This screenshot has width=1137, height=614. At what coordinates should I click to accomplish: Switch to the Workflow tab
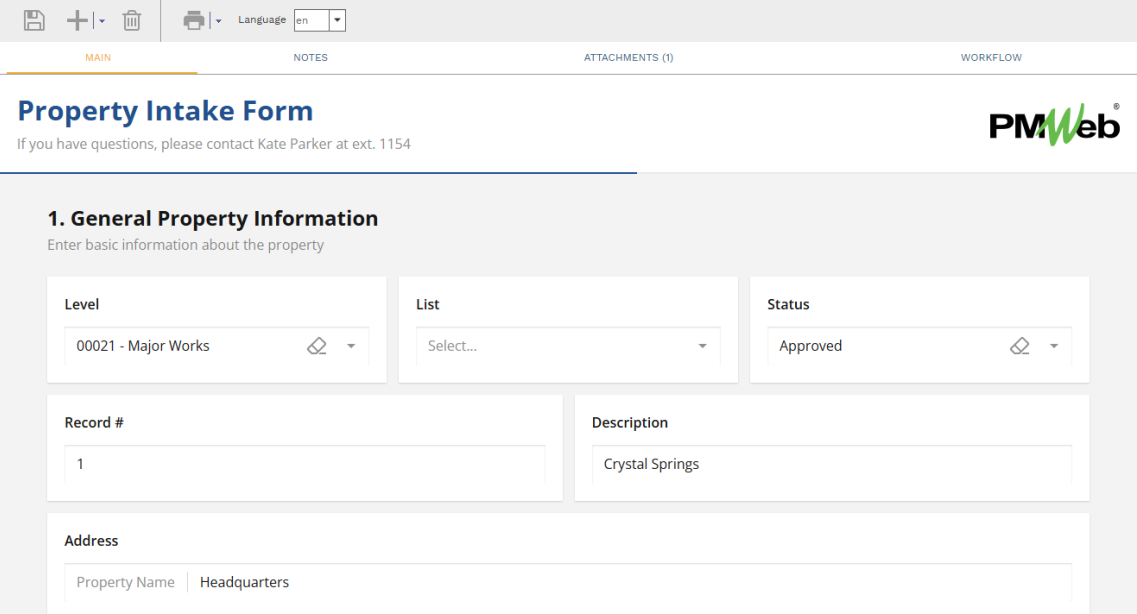tap(991, 58)
